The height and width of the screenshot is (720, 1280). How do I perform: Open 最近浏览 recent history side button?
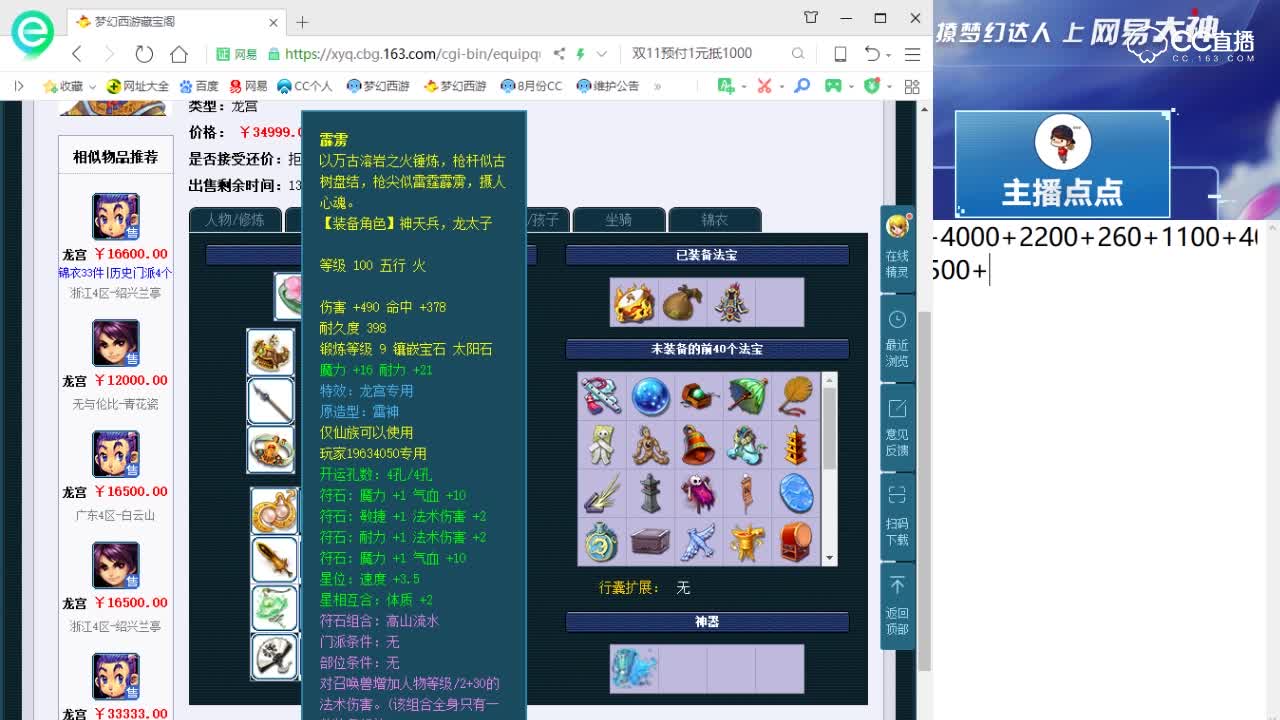point(897,338)
